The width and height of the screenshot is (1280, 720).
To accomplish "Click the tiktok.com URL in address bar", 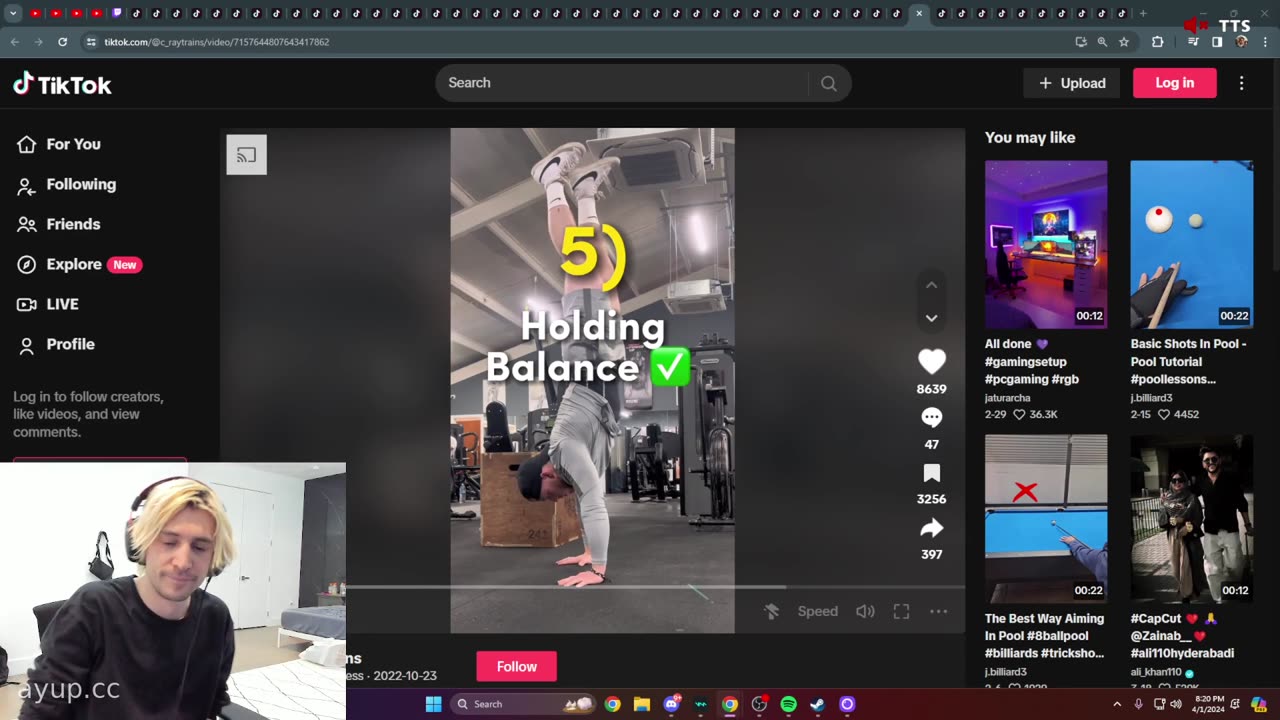I will tap(217, 42).
